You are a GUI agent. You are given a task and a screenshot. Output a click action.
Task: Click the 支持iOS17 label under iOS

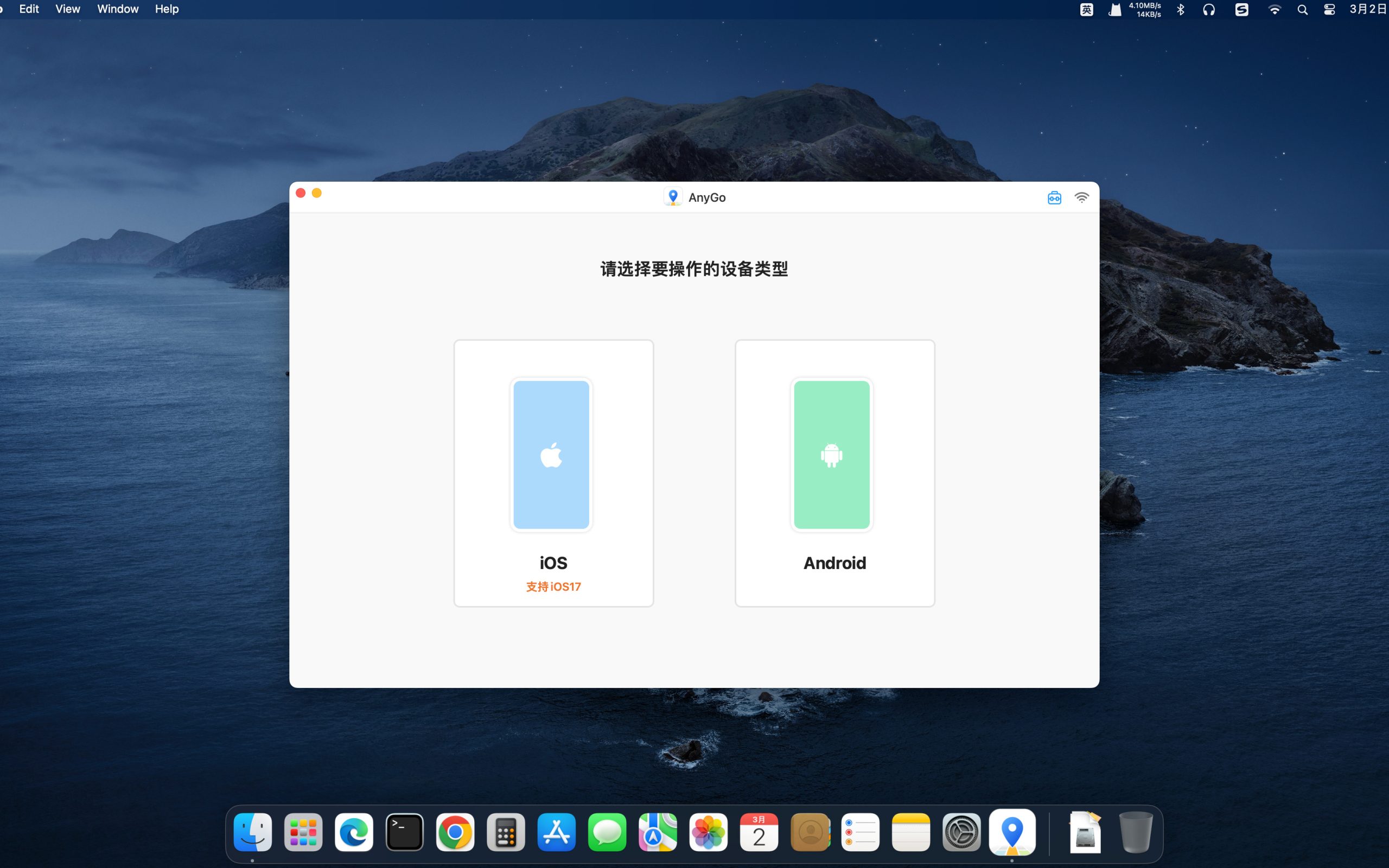pyautogui.click(x=553, y=586)
